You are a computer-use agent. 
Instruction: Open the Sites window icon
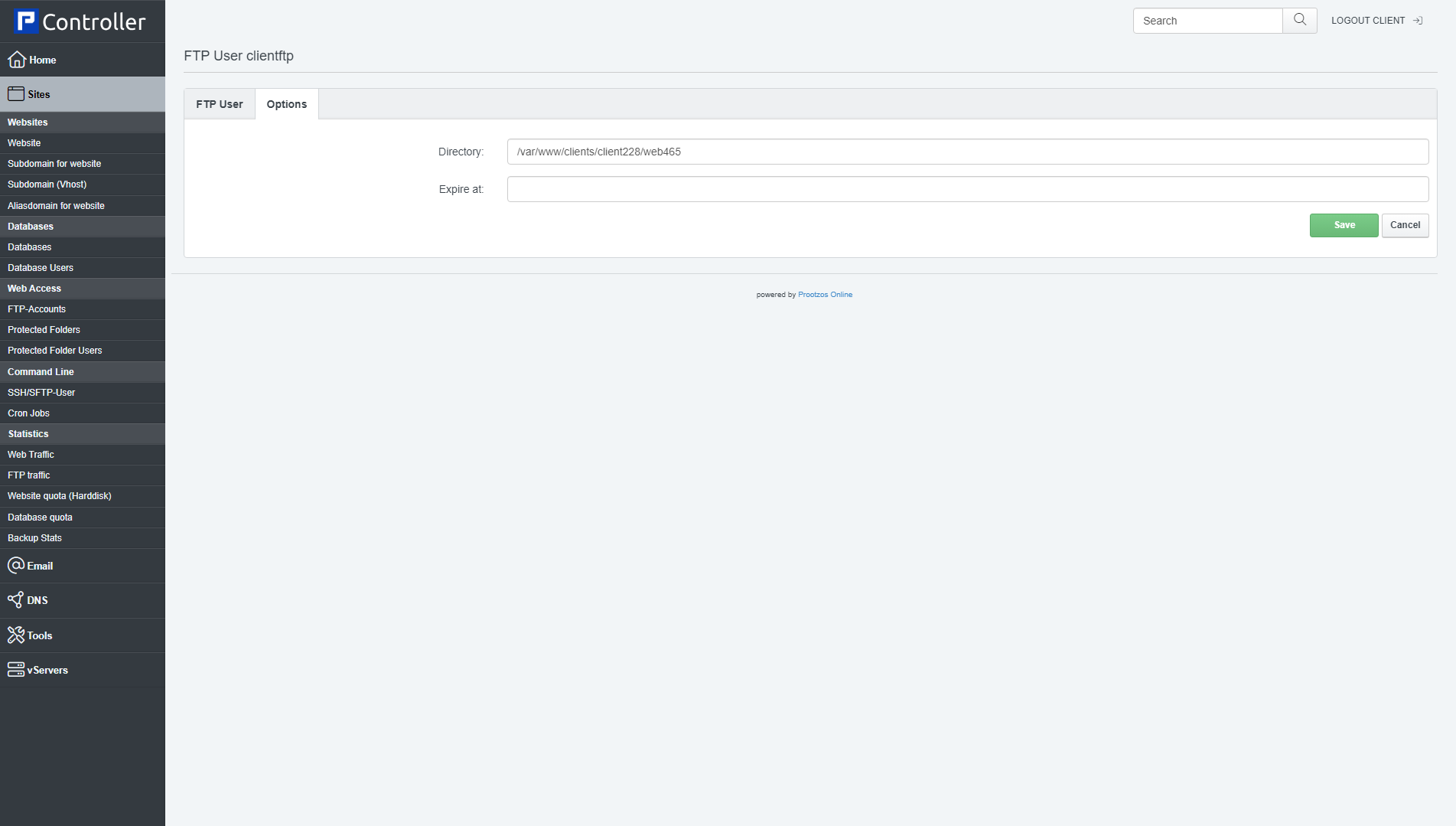(x=16, y=94)
